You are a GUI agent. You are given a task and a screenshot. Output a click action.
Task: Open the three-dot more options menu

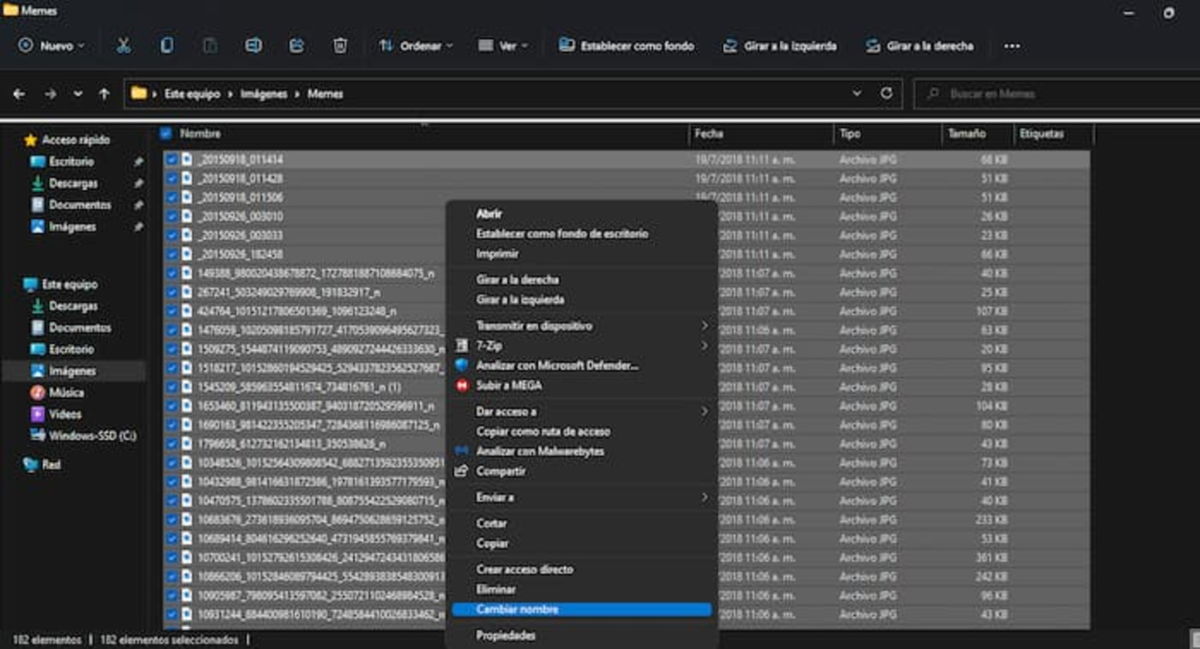tap(1012, 46)
